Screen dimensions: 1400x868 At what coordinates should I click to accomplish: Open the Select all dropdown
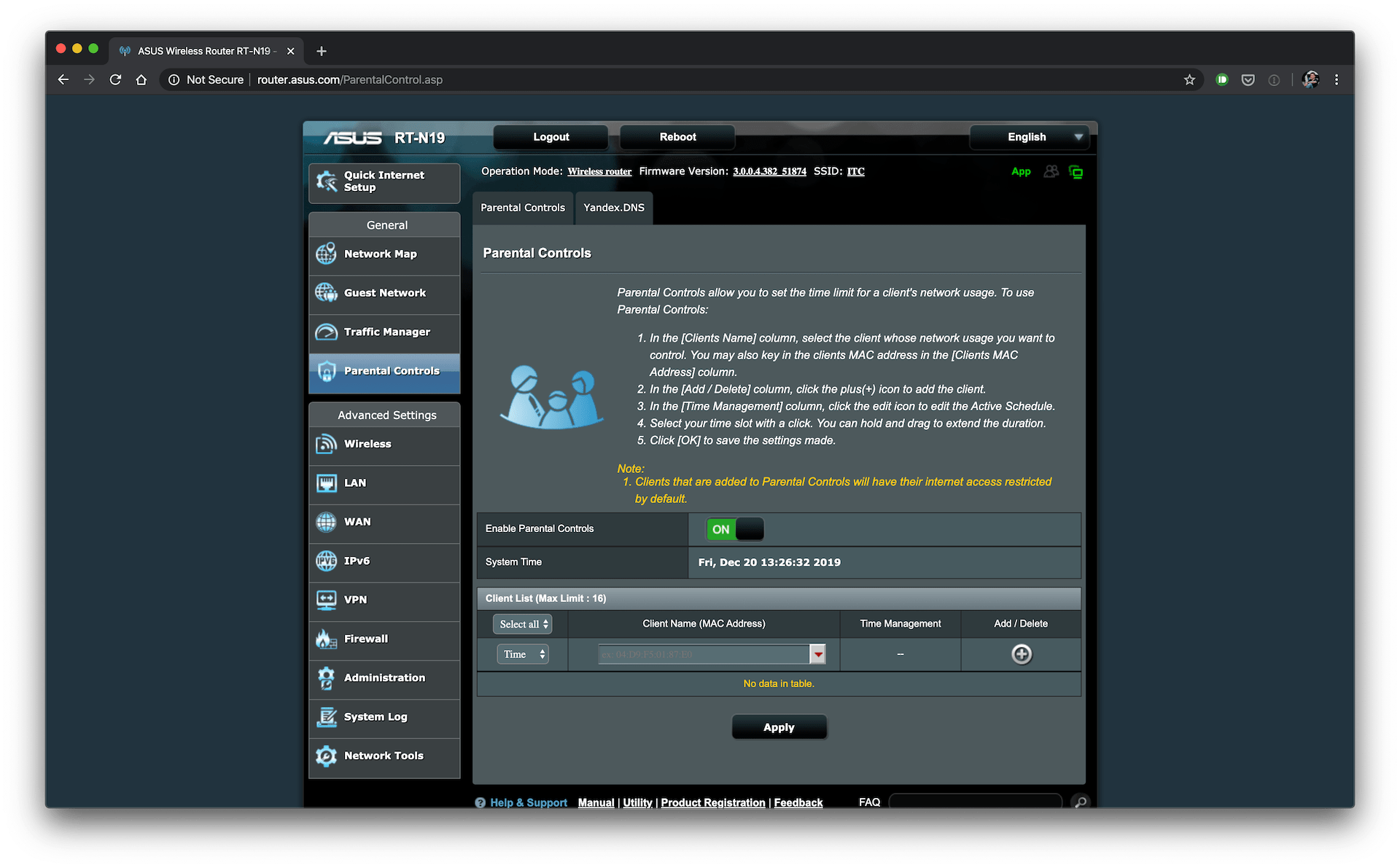523,624
